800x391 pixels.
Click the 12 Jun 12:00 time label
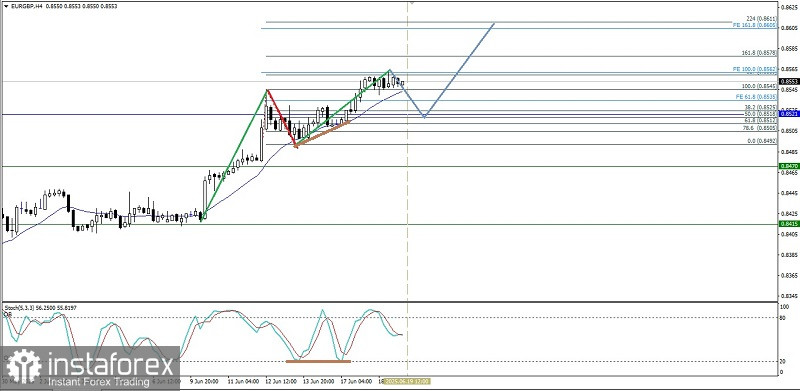[280, 381]
